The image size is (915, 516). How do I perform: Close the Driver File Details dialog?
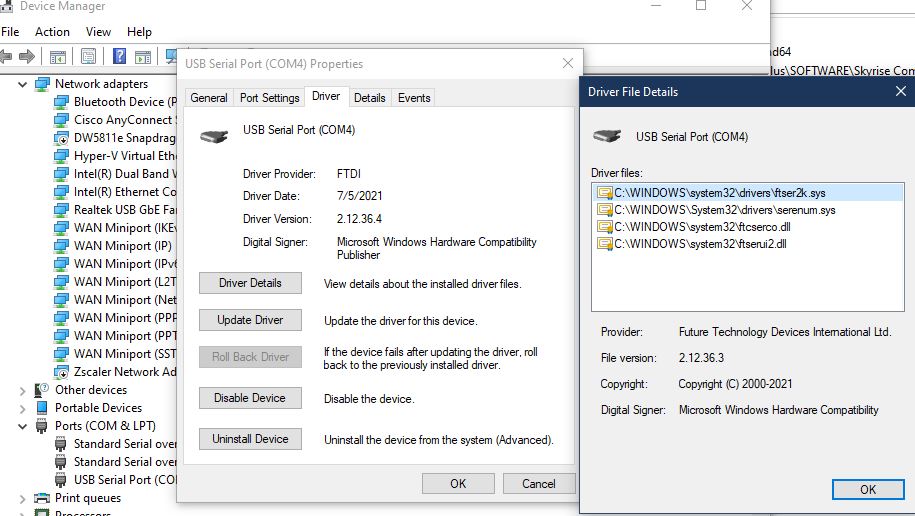[x=900, y=91]
